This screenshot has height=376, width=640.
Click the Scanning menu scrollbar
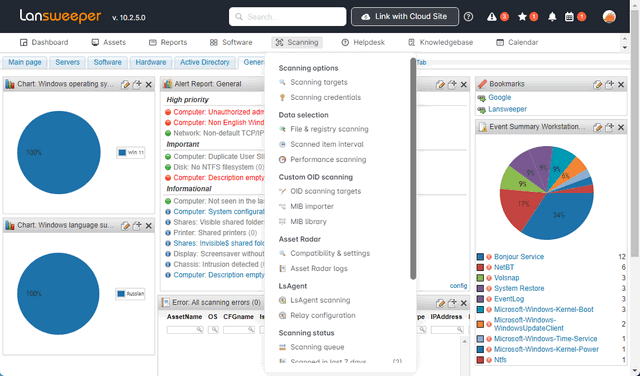(413, 169)
